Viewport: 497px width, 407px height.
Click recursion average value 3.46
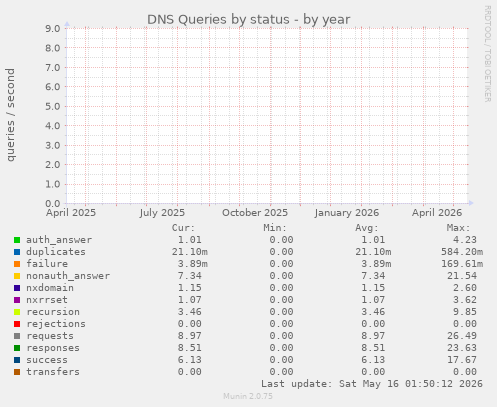373,312
